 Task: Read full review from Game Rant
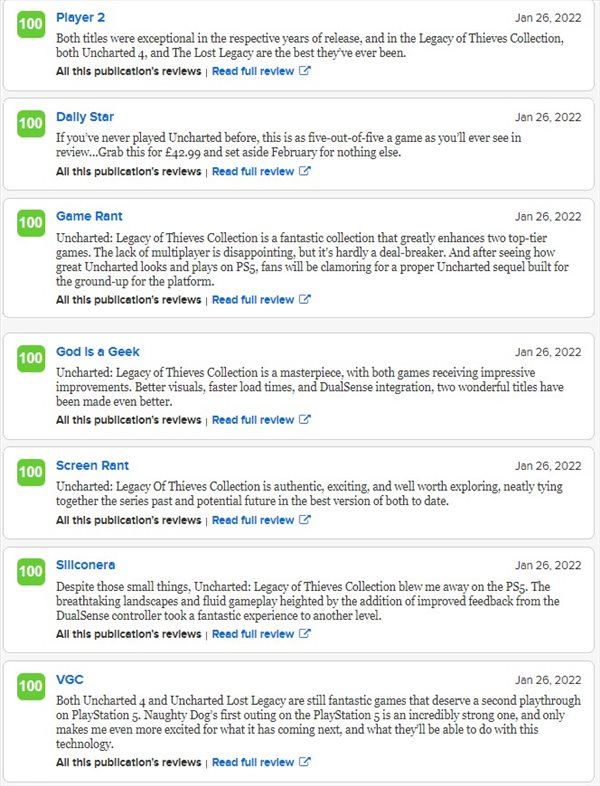tap(253, 299)
